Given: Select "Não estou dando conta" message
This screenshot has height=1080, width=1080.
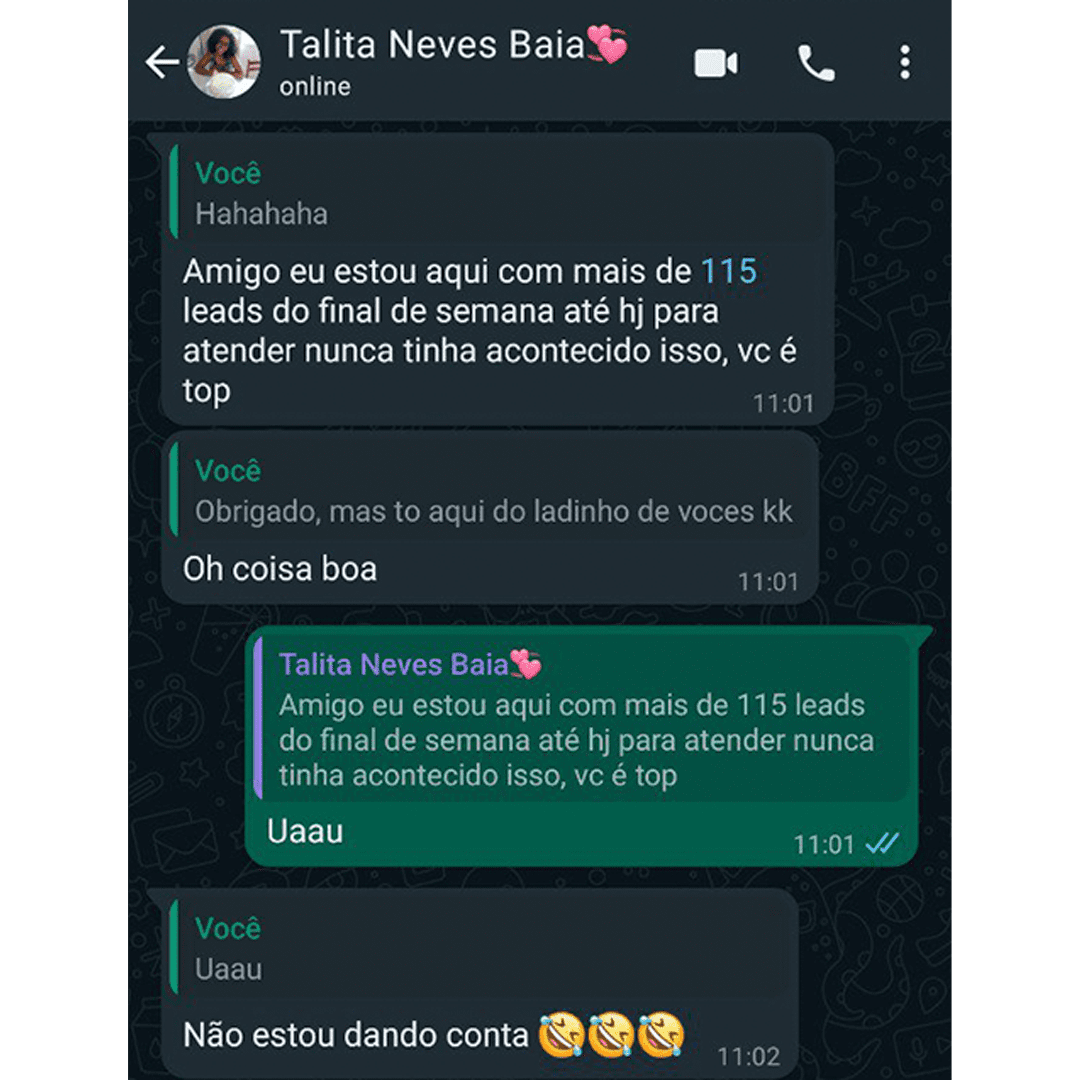Looking at the screenshot, I should [355, 1035].
